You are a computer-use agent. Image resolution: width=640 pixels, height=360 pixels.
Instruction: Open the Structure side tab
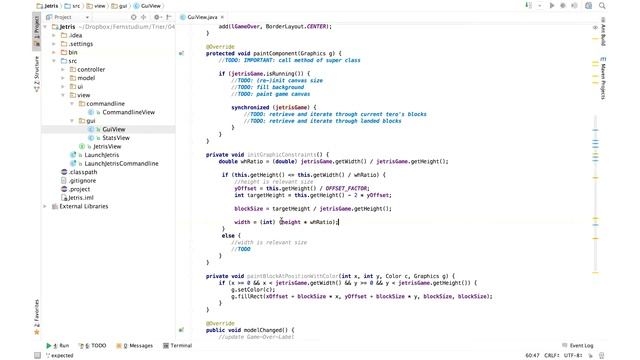(x=37, y=73)
